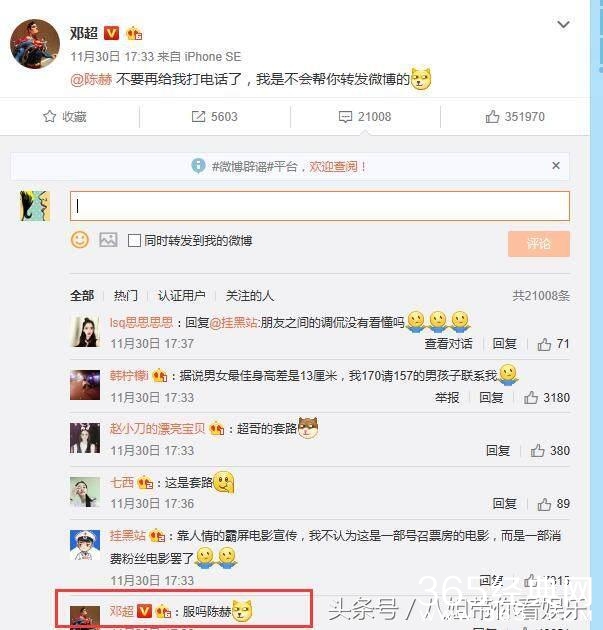
Task: Click the orange 评论 submit button
Action: [x=539, y=243]
